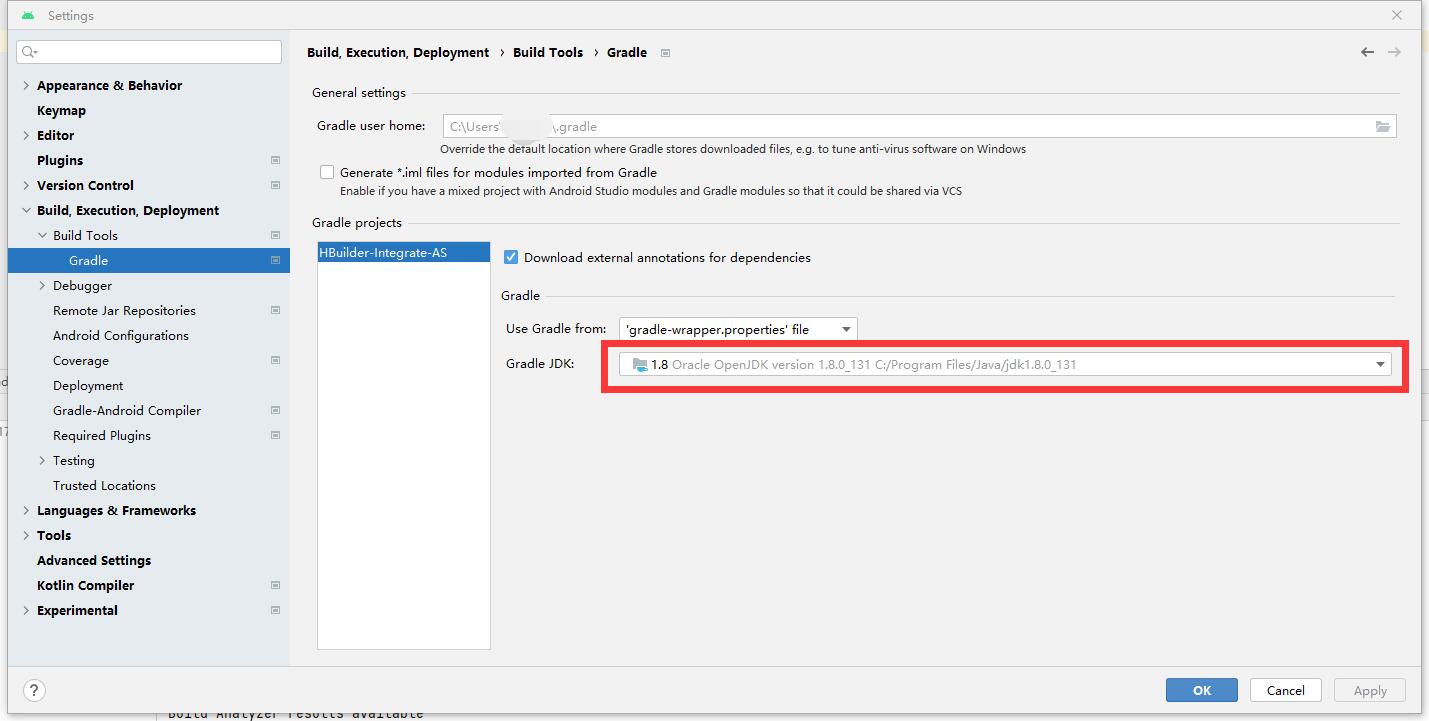Screen dimensions: 1429x721
Task: Click project settings icon next to Kotlin Compiler
Action: point(275,585)
